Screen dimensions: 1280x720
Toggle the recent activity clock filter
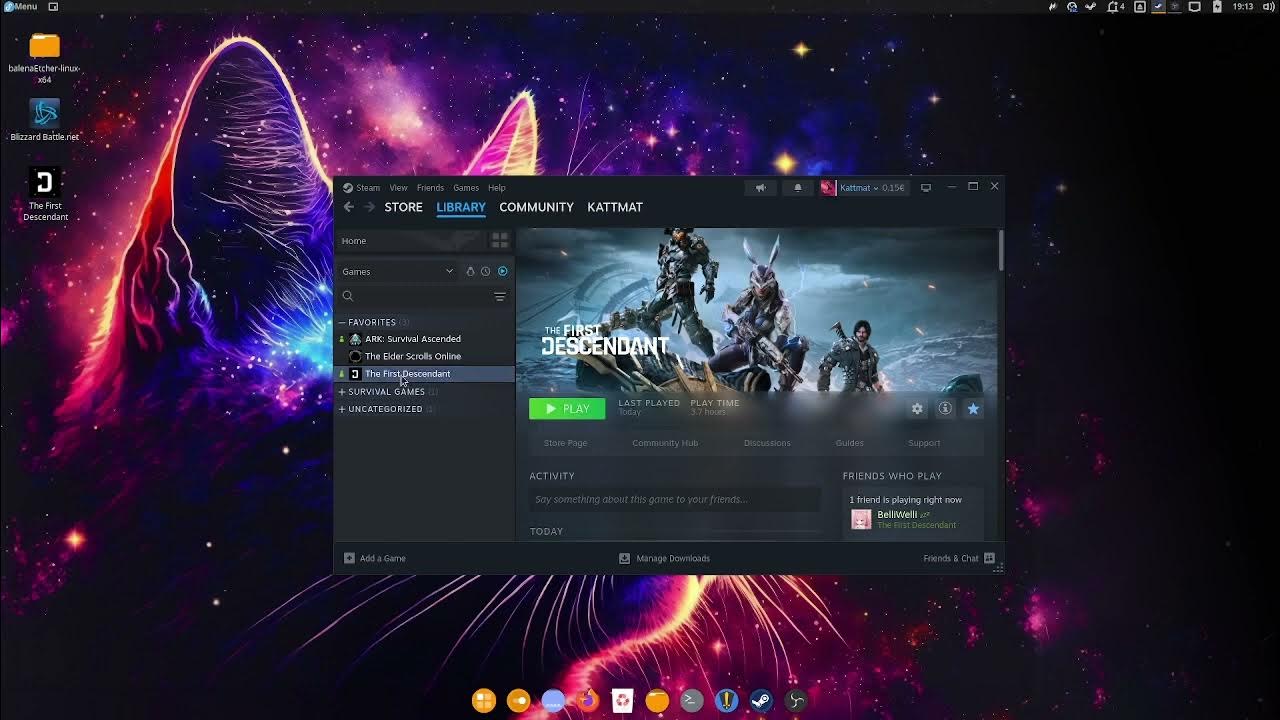tap(486, 271)
